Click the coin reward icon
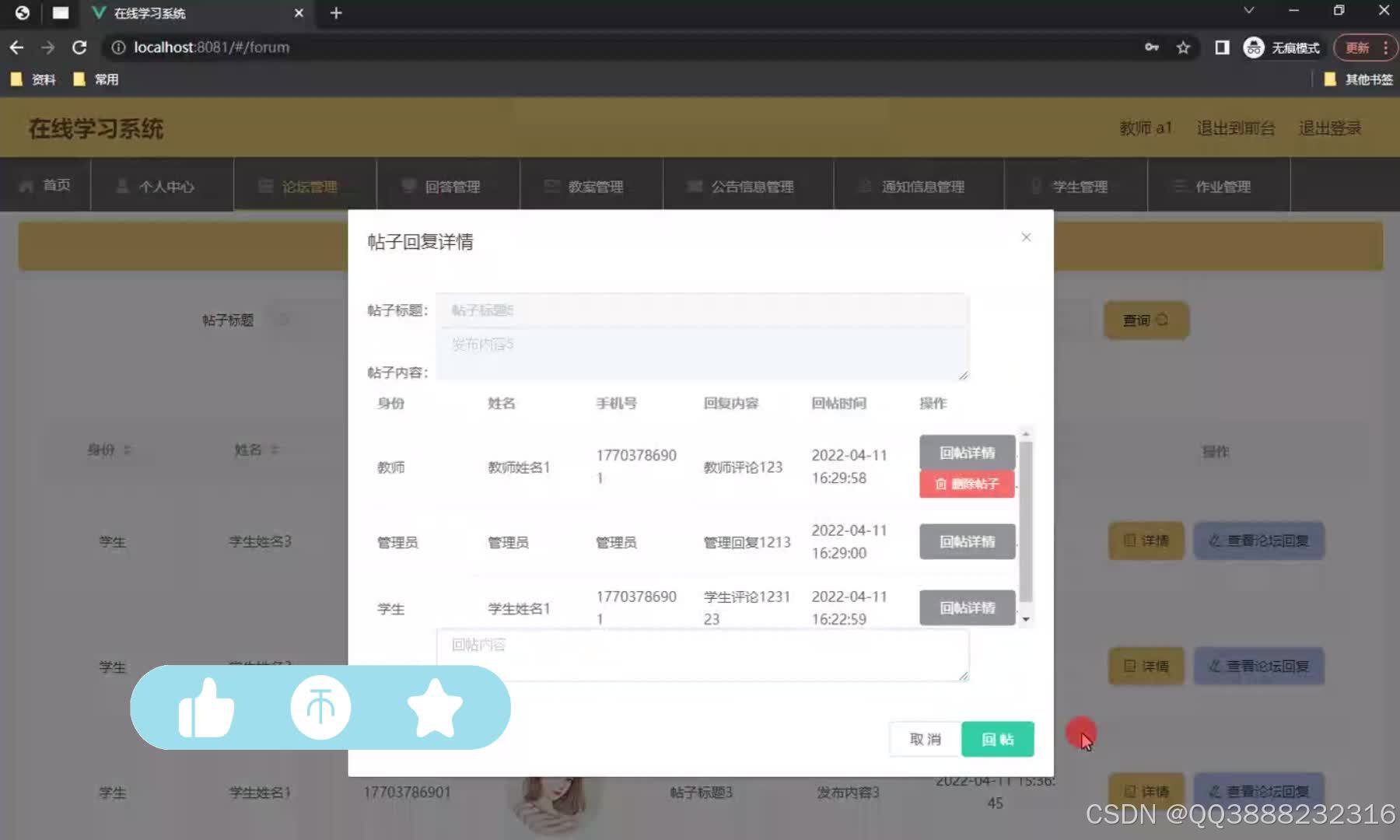Screen dimensions: 1400x840 tap(320, 707)
